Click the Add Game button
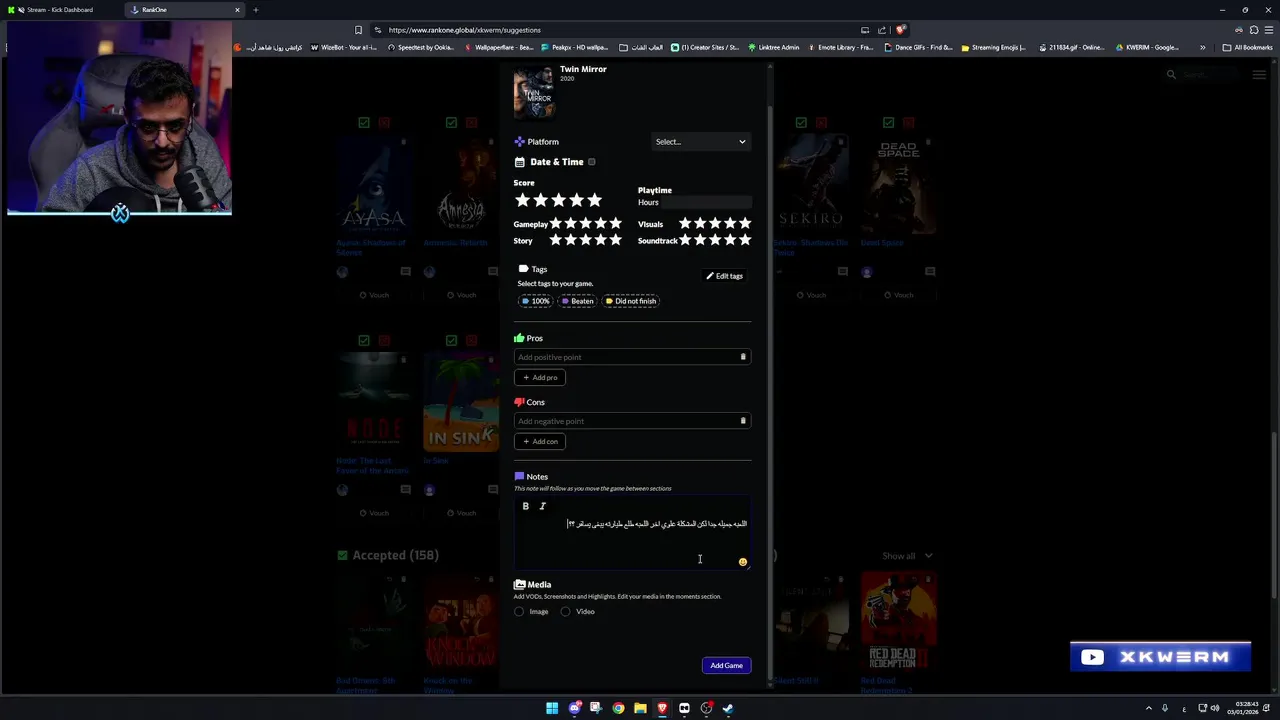1280x720 pixels. [726, 666]
